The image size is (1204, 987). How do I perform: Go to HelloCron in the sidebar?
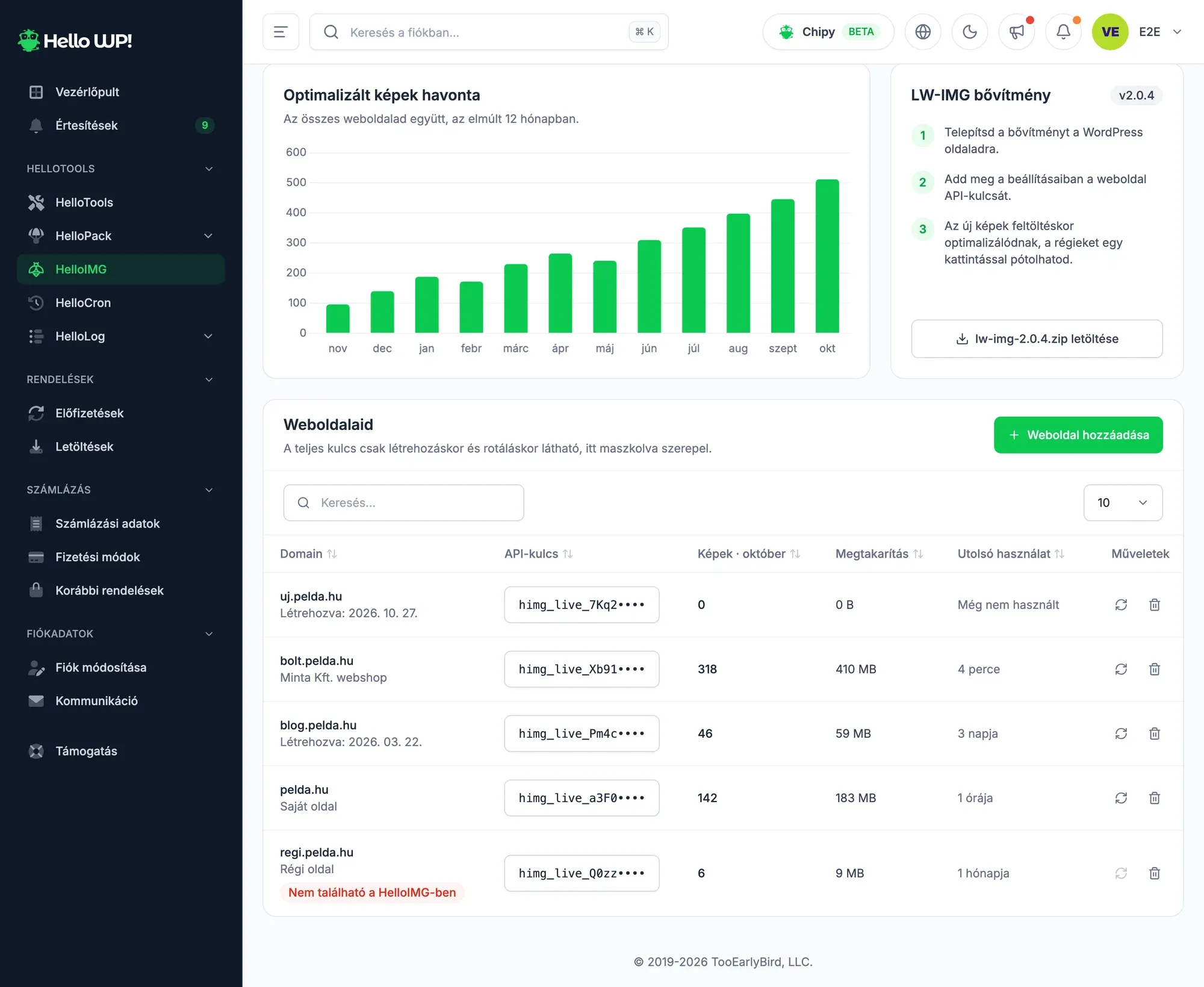click(x=120, y=303)
